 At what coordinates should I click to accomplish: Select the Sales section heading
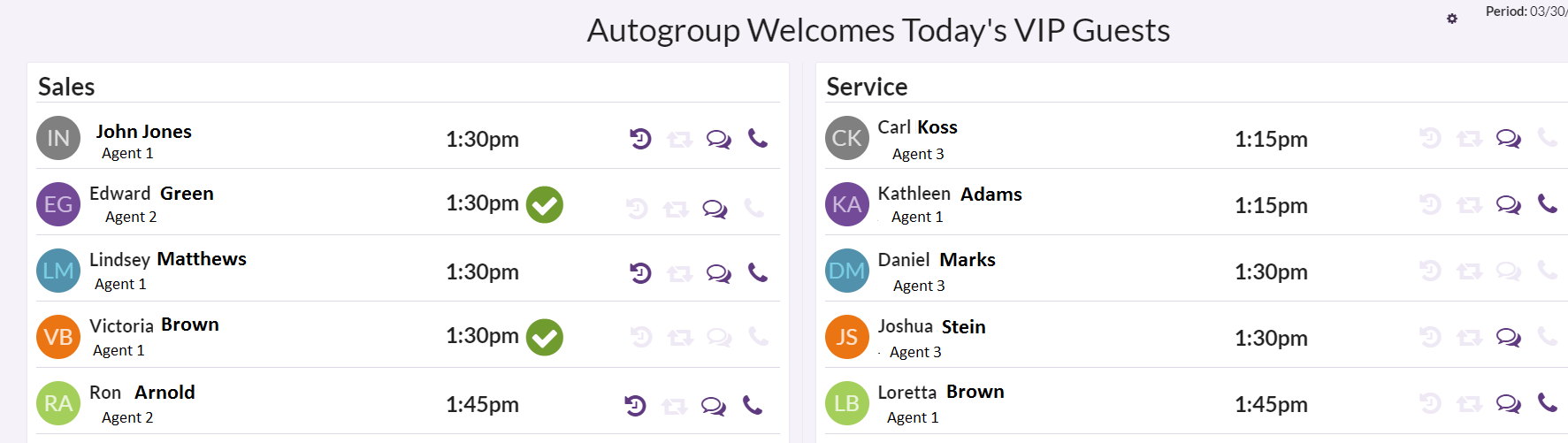tap(66, 87)
